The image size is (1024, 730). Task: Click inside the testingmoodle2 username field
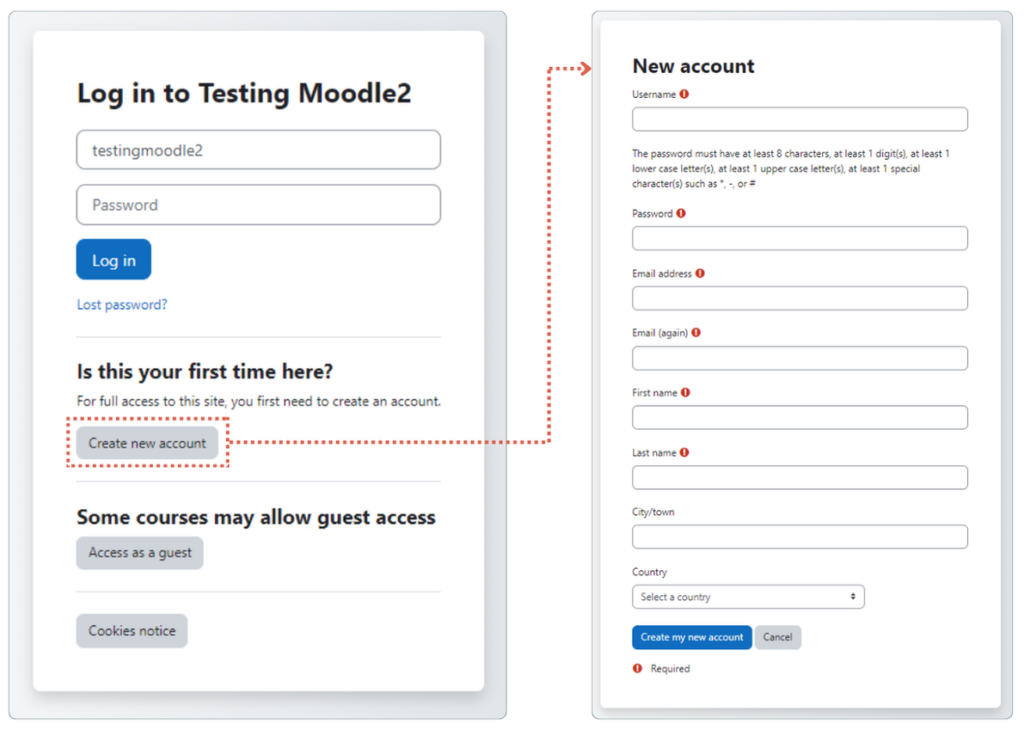point(258,149)
